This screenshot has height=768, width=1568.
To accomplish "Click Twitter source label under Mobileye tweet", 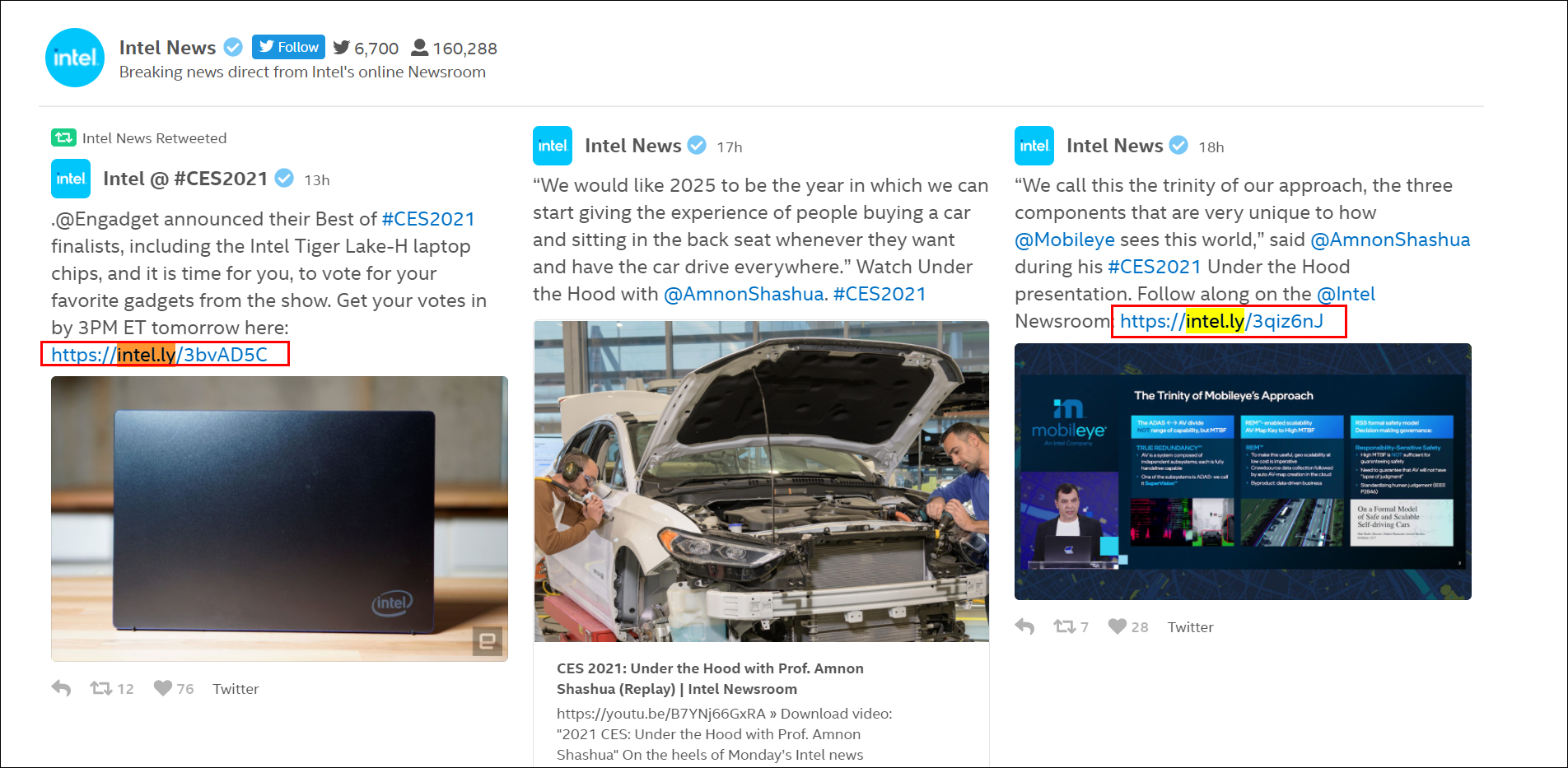I will [x=1190, y=627].
